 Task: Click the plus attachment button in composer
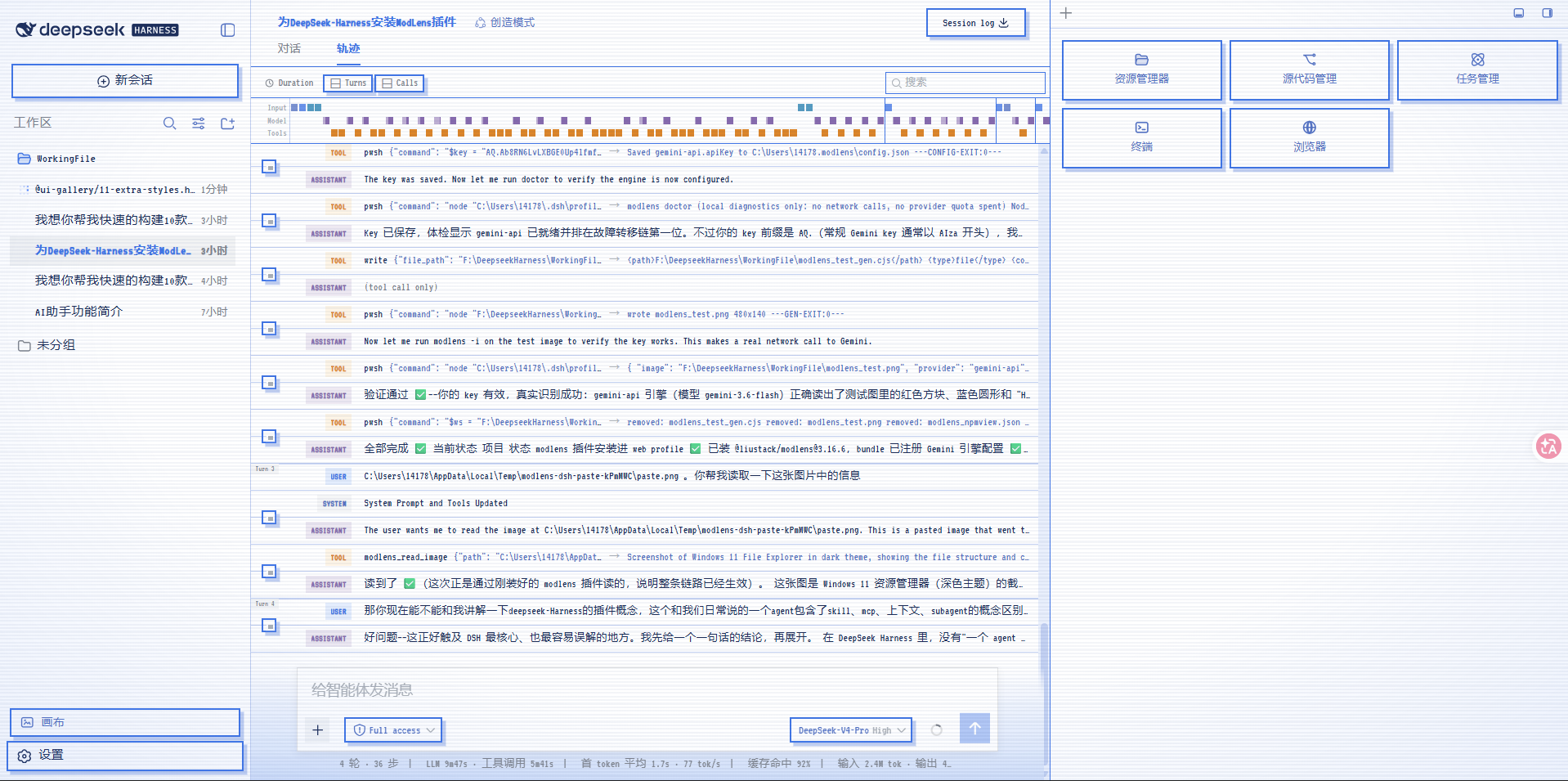pyautogui.click(x=318, y=730)
